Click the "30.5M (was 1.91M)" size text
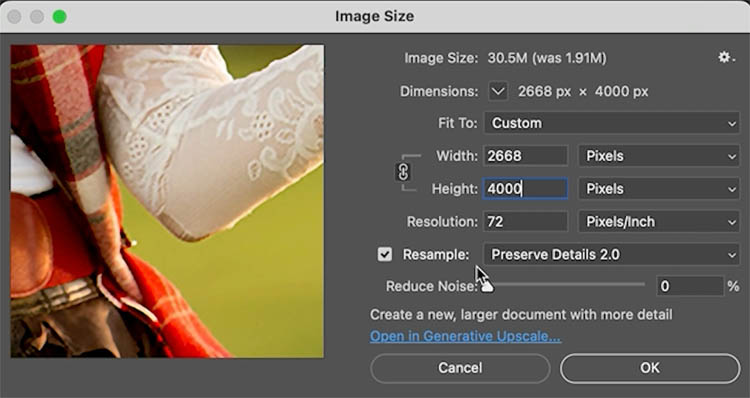This screenshot has width=750, height=398. [x=547, y=58]
